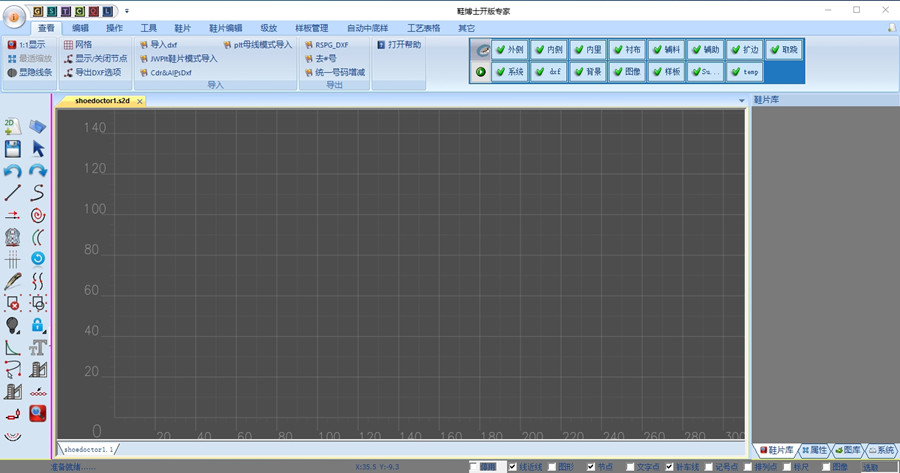Image resolution: width=900 pixels, height=473 pixels.
Task: Click the yellow G quick access icon
Action: click(x=38, y=11)
